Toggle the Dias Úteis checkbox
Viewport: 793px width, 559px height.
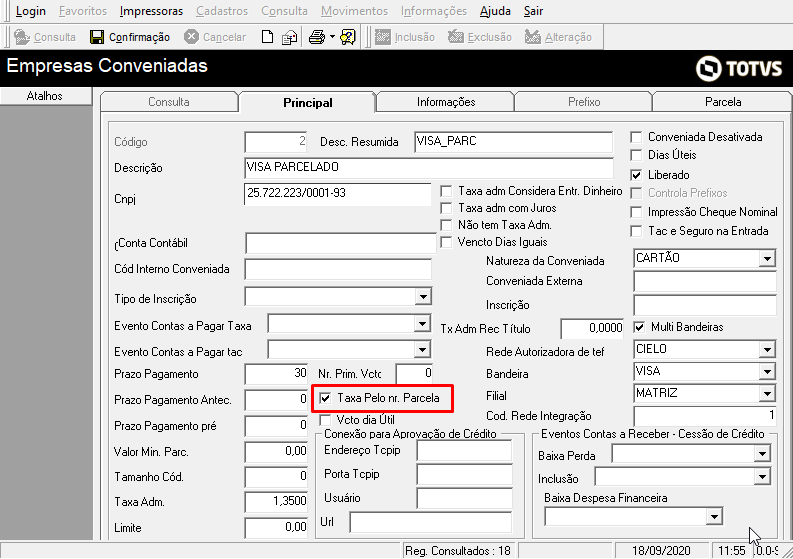pyautogui.click(x=636, y=155)
